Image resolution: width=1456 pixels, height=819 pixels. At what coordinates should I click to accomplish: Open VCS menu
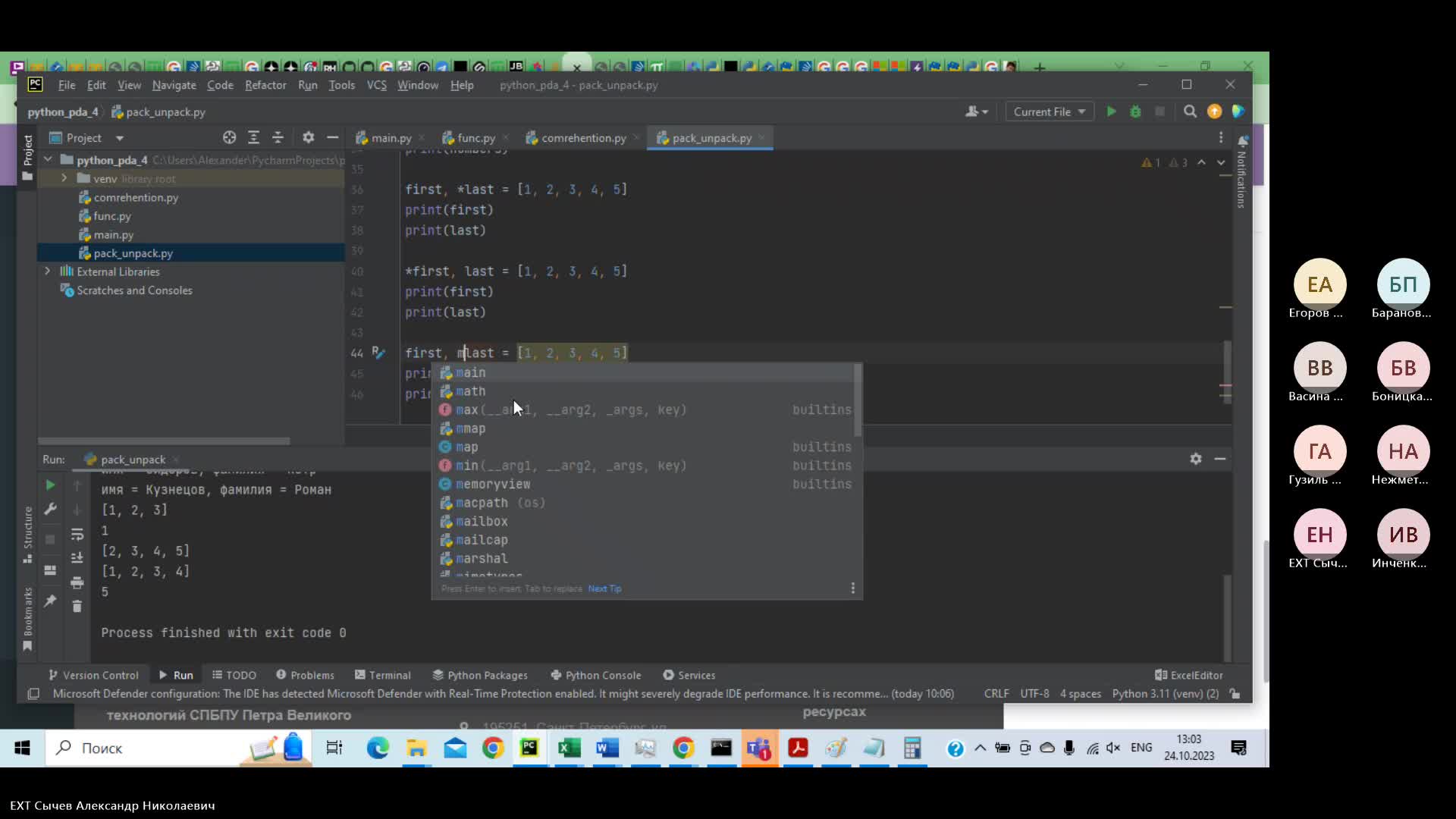point(377,85)
